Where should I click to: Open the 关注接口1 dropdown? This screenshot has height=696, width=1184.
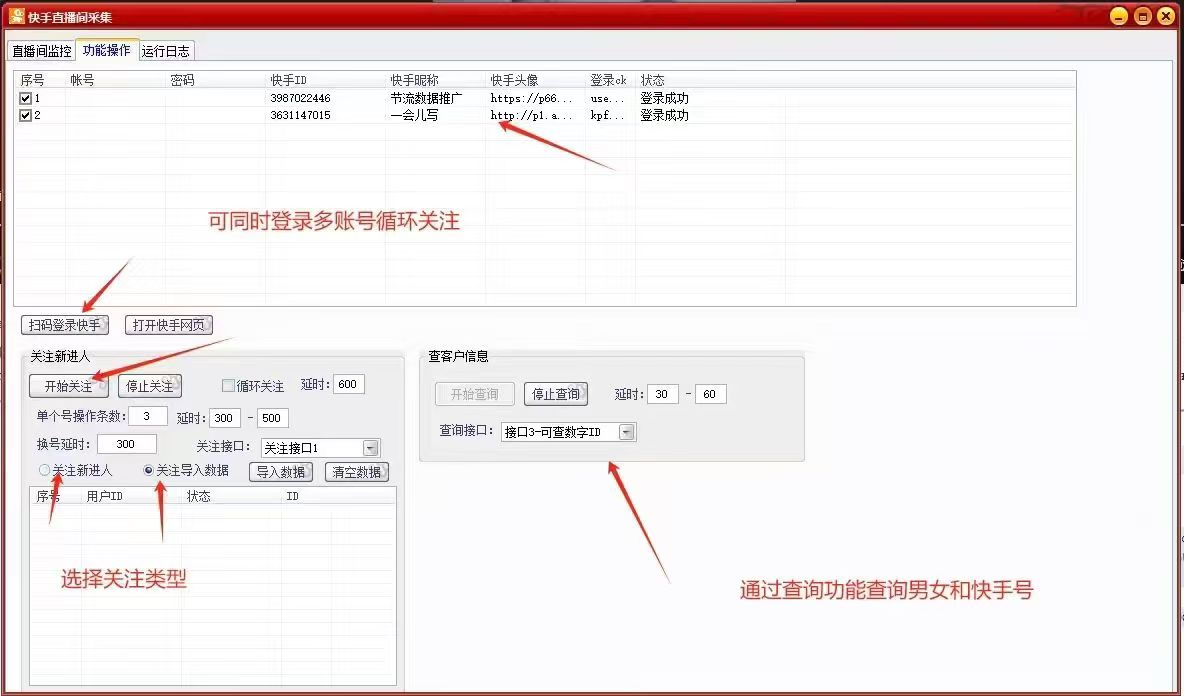point(372,447)
